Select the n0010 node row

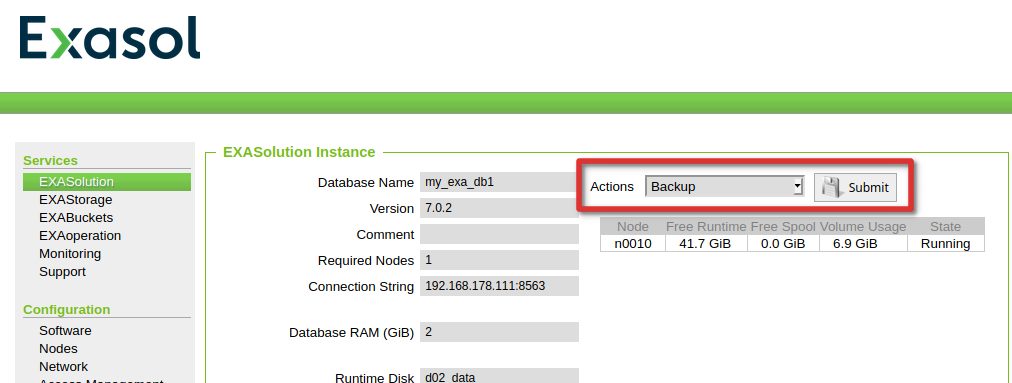(x=792, y=243)
